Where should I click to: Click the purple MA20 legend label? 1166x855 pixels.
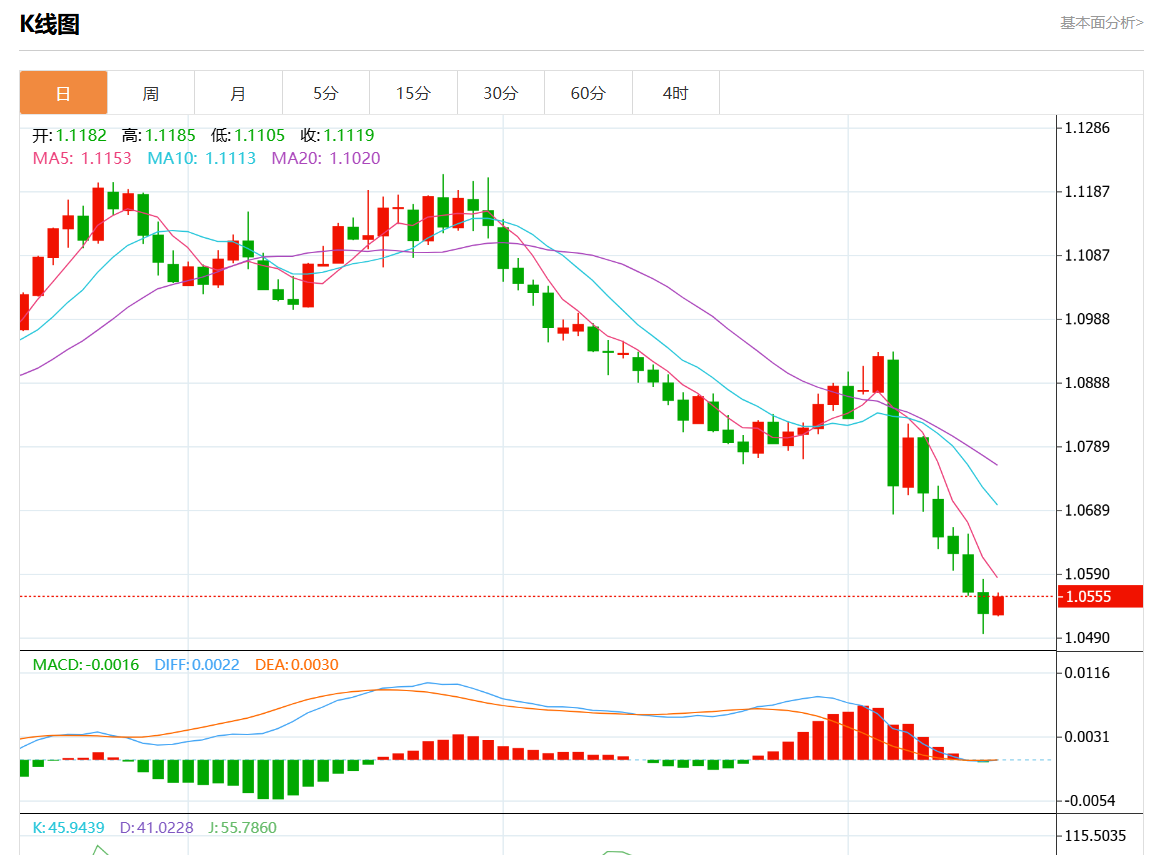coord(326,158)
